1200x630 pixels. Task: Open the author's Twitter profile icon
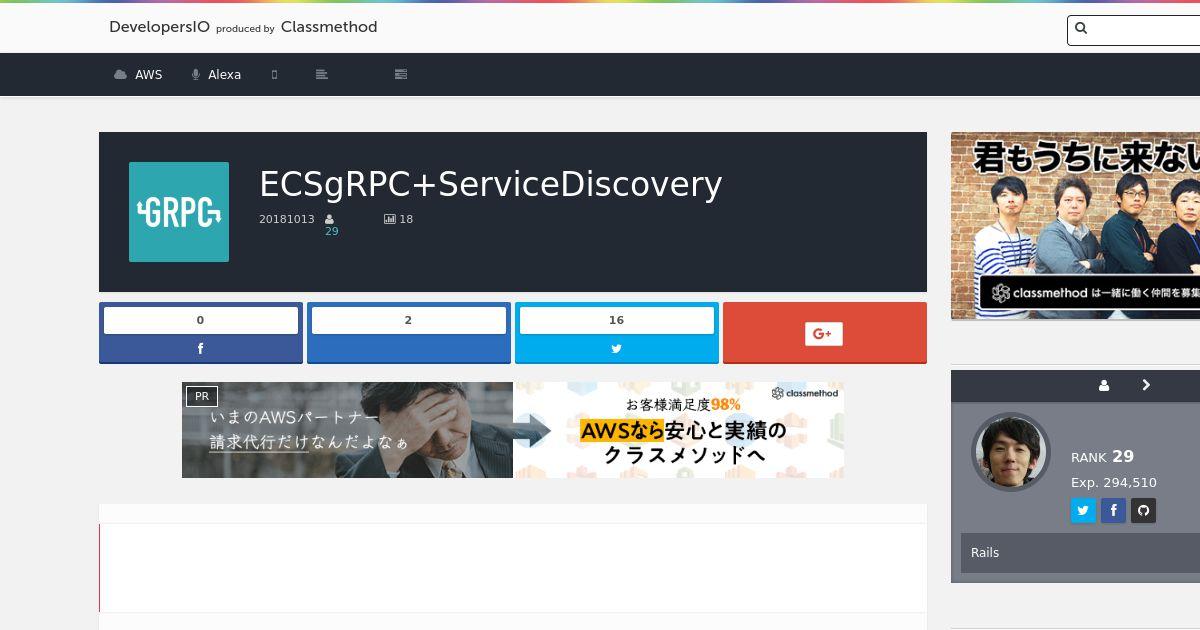click(1083, 511)
